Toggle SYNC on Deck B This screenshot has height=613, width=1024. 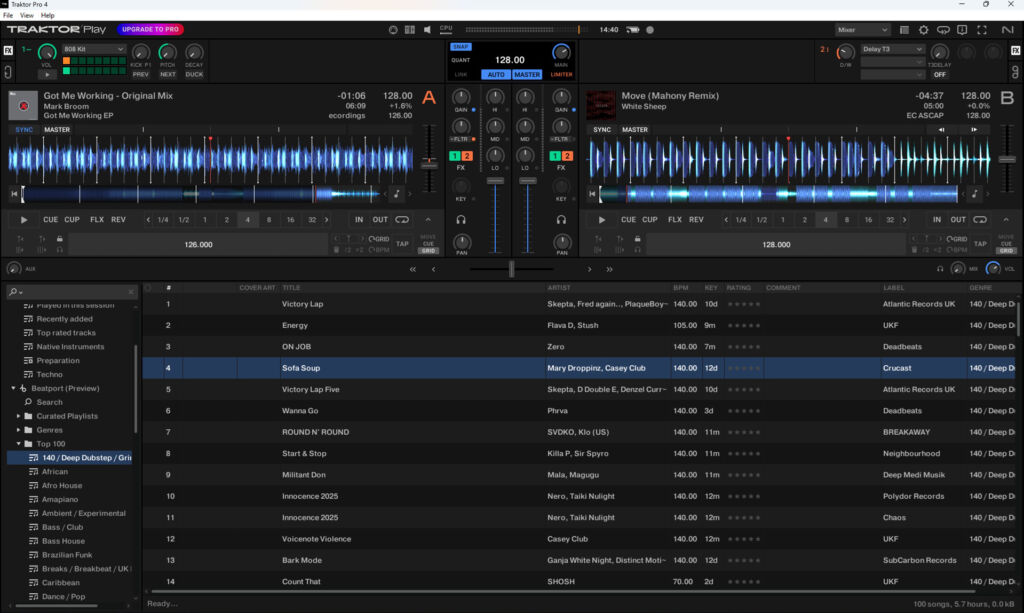point(601,129)
